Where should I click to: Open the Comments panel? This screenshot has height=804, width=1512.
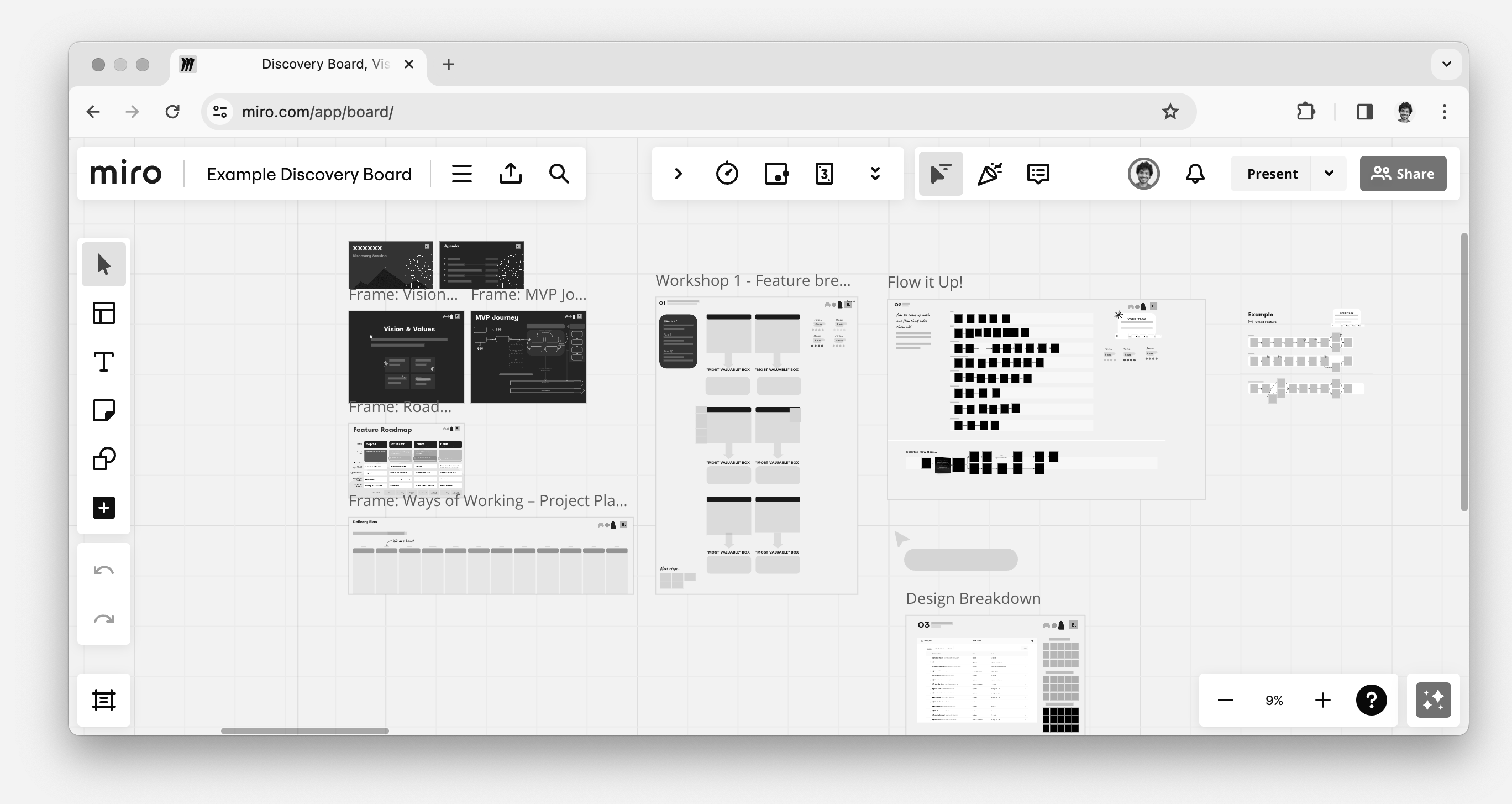coord(1037,173)
